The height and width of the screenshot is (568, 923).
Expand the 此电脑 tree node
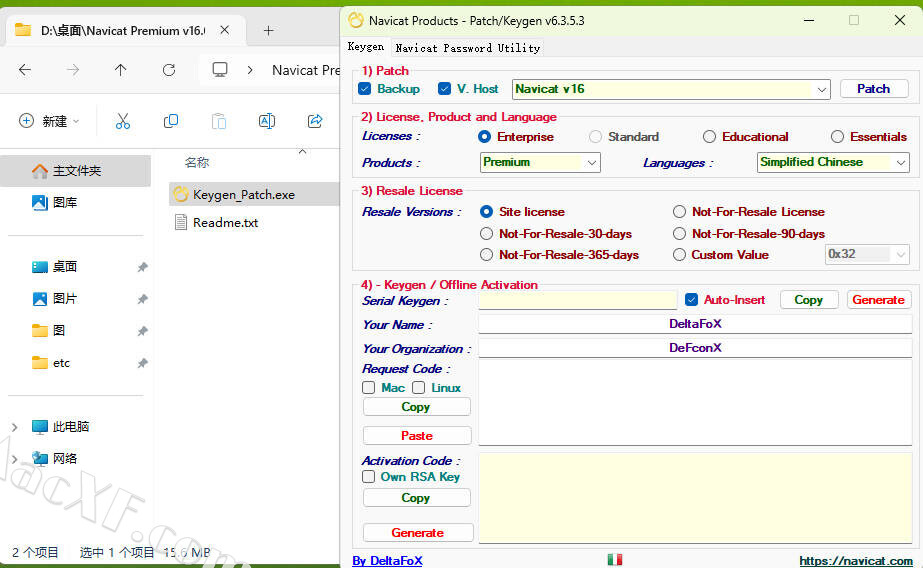pos(15,427)
